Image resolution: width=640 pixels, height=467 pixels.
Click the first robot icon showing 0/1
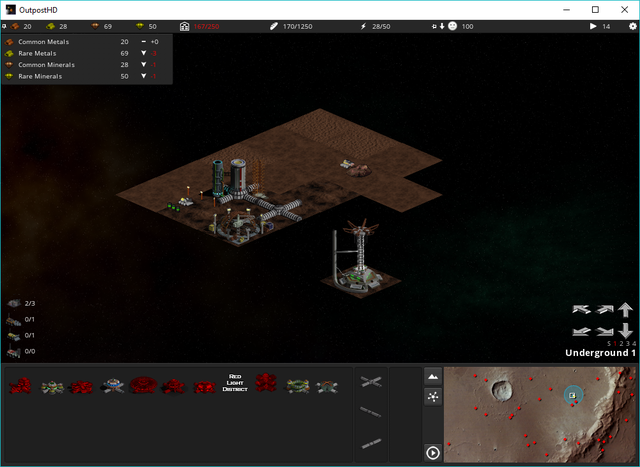point(13,320)
